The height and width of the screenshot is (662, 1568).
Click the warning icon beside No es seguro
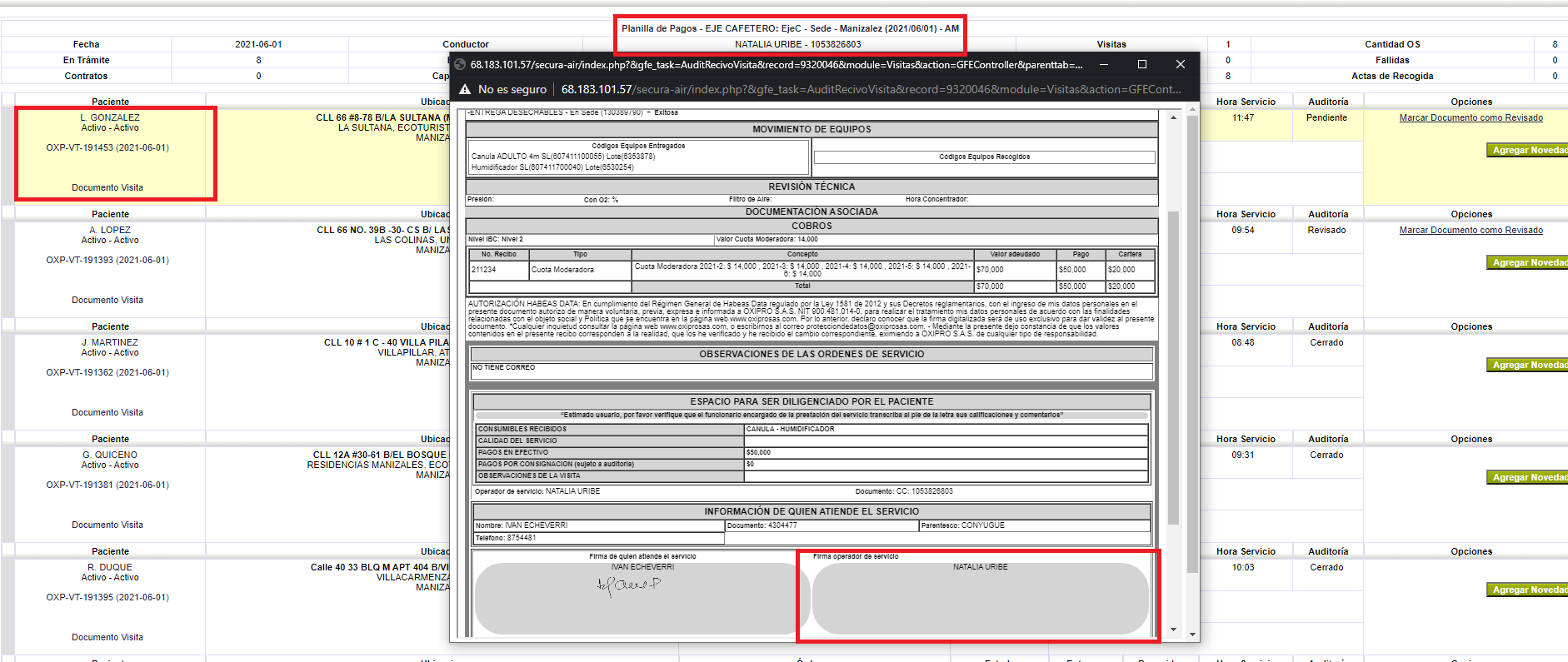[464, 89]
